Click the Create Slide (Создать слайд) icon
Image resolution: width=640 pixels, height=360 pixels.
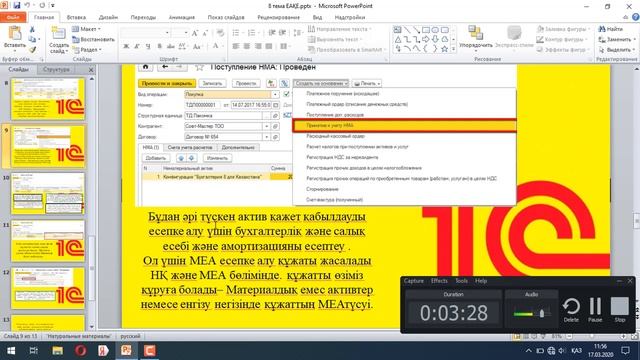(x=58, y=33)
